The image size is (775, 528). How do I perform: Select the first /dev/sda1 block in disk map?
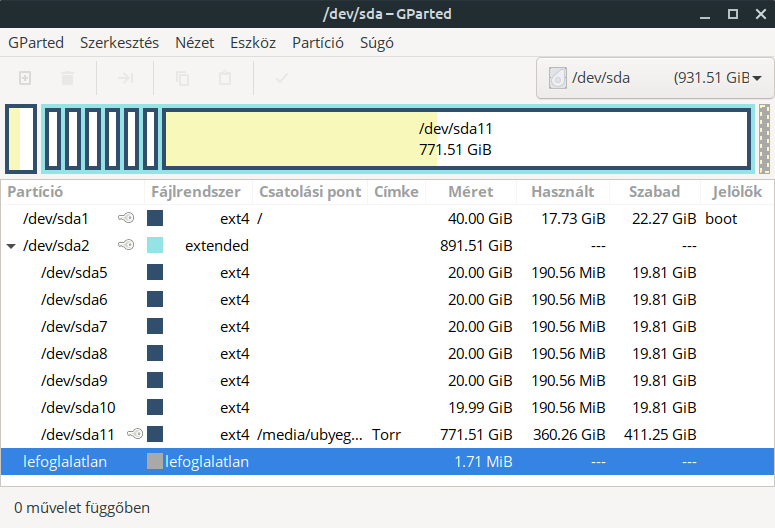pyautogui.click(x=21, y=139)
